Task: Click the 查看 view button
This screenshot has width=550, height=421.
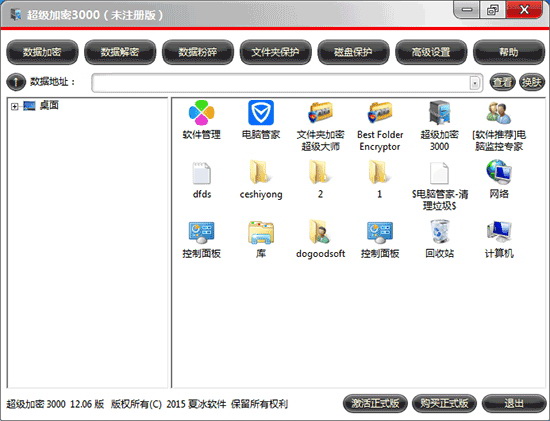Action: coord(502,82)
